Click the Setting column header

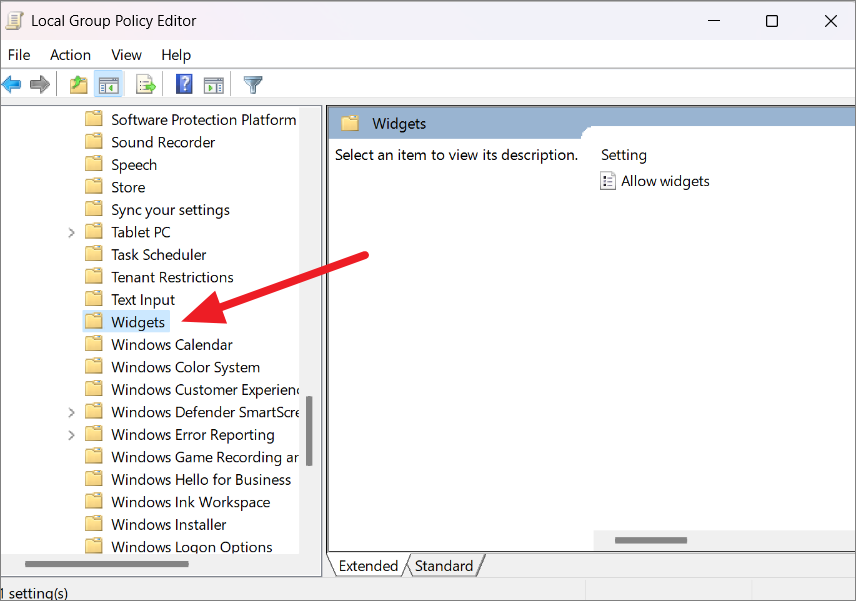623,155
